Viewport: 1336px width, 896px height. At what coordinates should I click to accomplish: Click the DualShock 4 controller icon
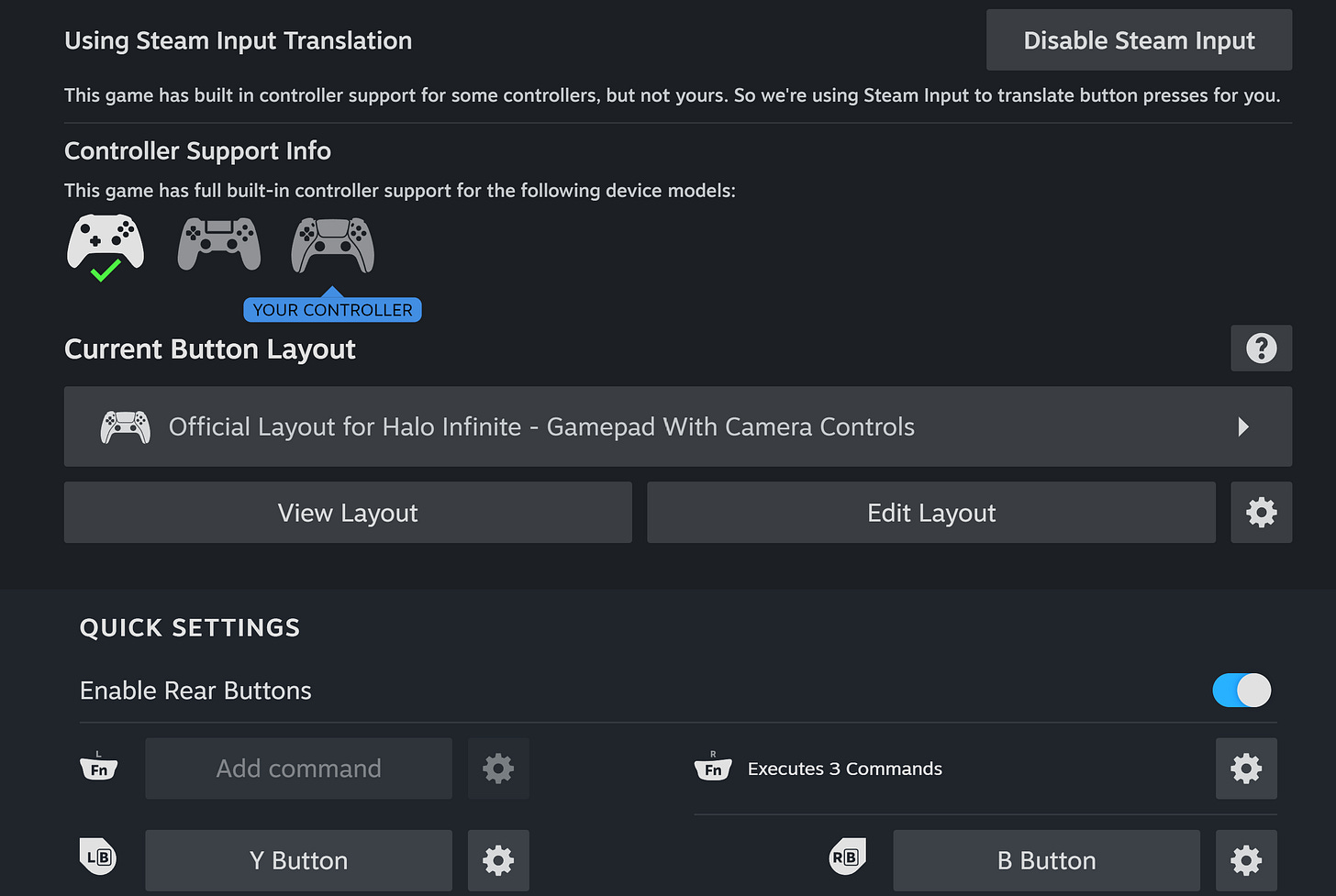218,243
